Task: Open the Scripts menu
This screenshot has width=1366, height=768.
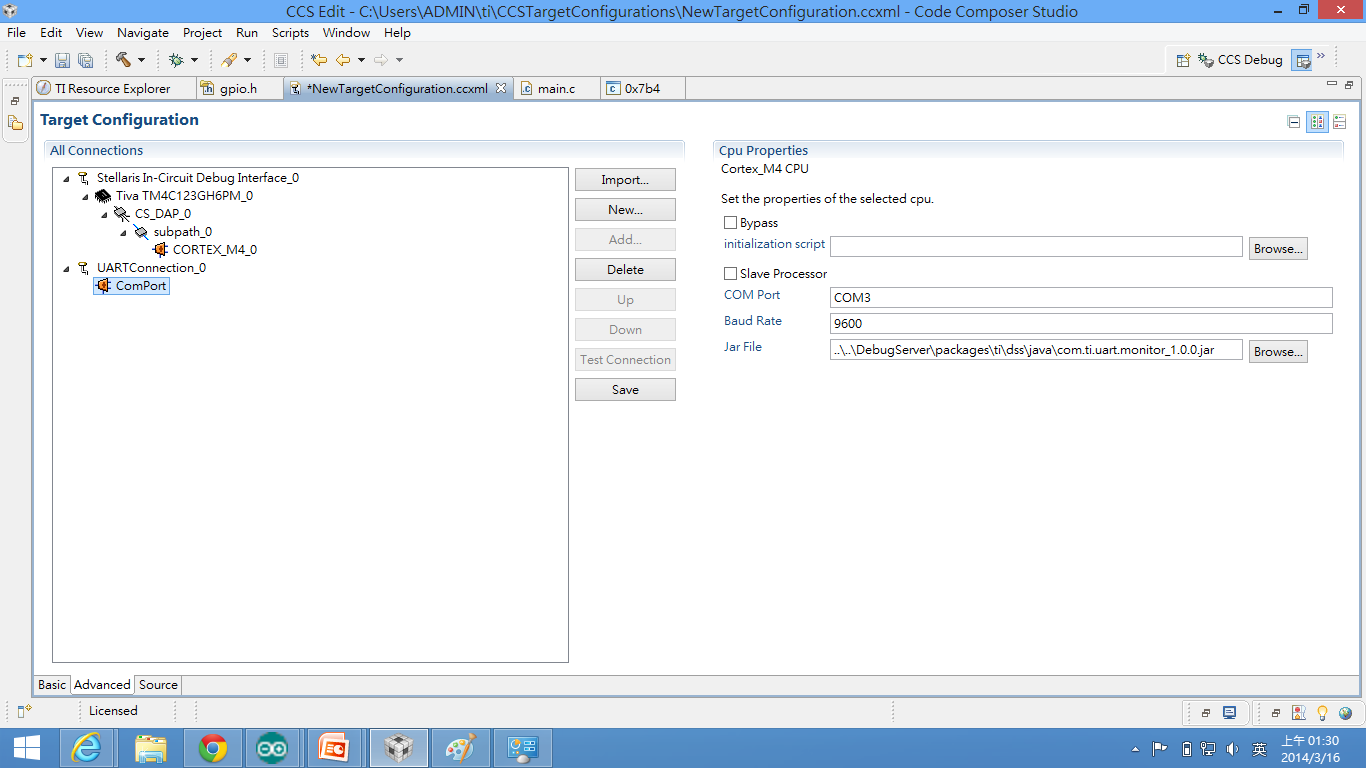Action: coord(291,33)
